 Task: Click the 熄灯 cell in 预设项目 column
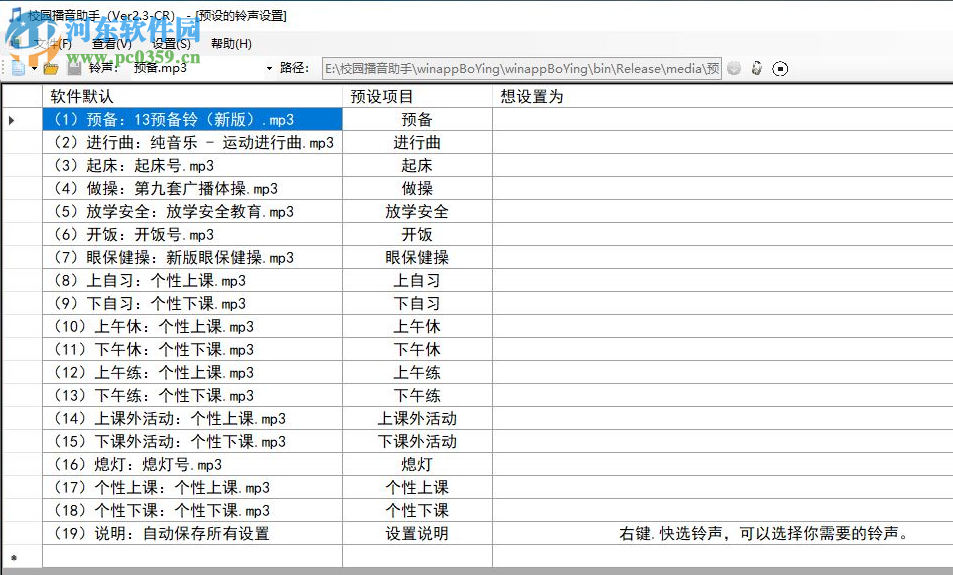pos(418,464)
